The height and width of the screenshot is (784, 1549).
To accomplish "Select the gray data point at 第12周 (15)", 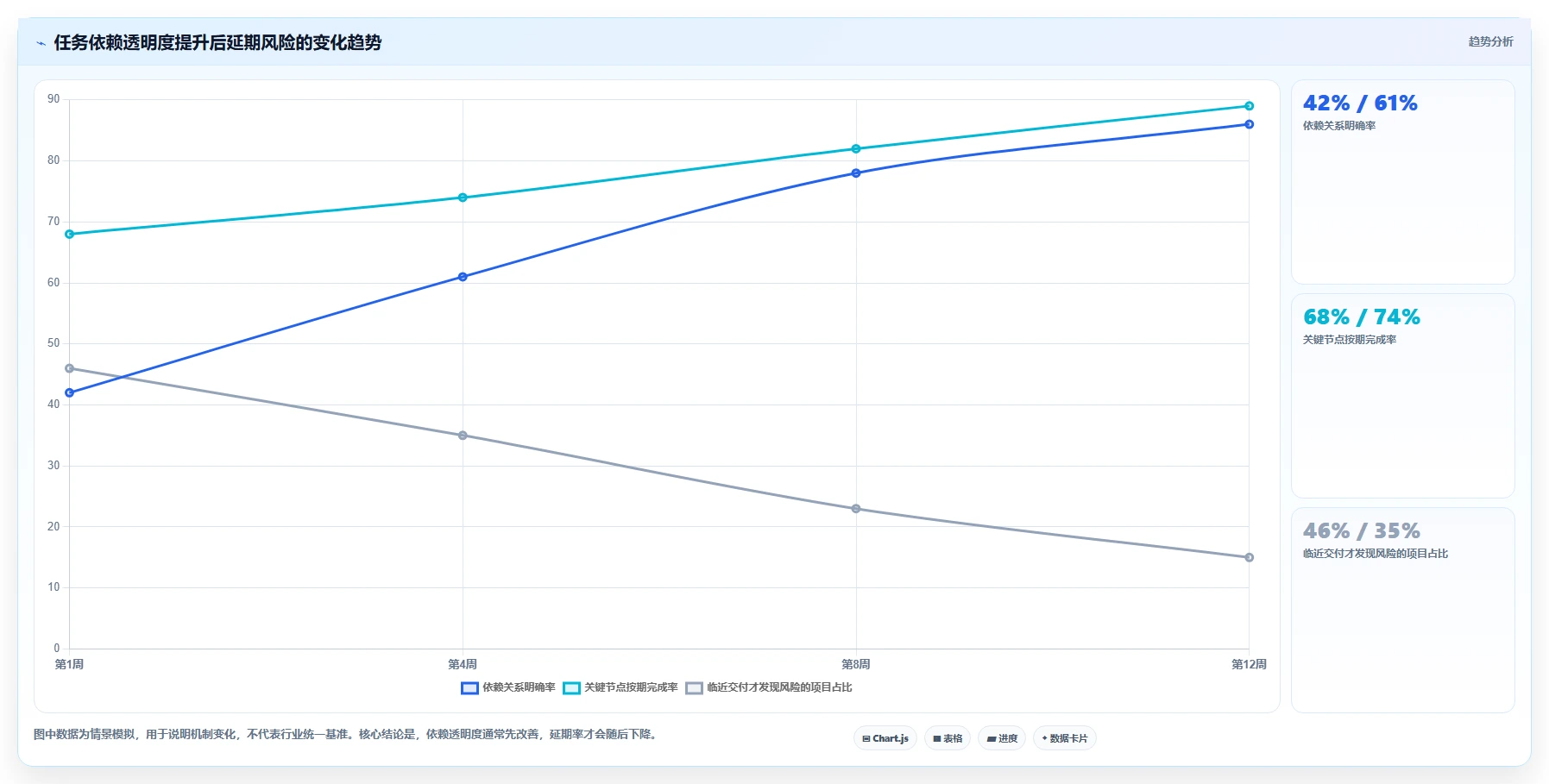I will pyautogui.click(x=1249, y=557).
